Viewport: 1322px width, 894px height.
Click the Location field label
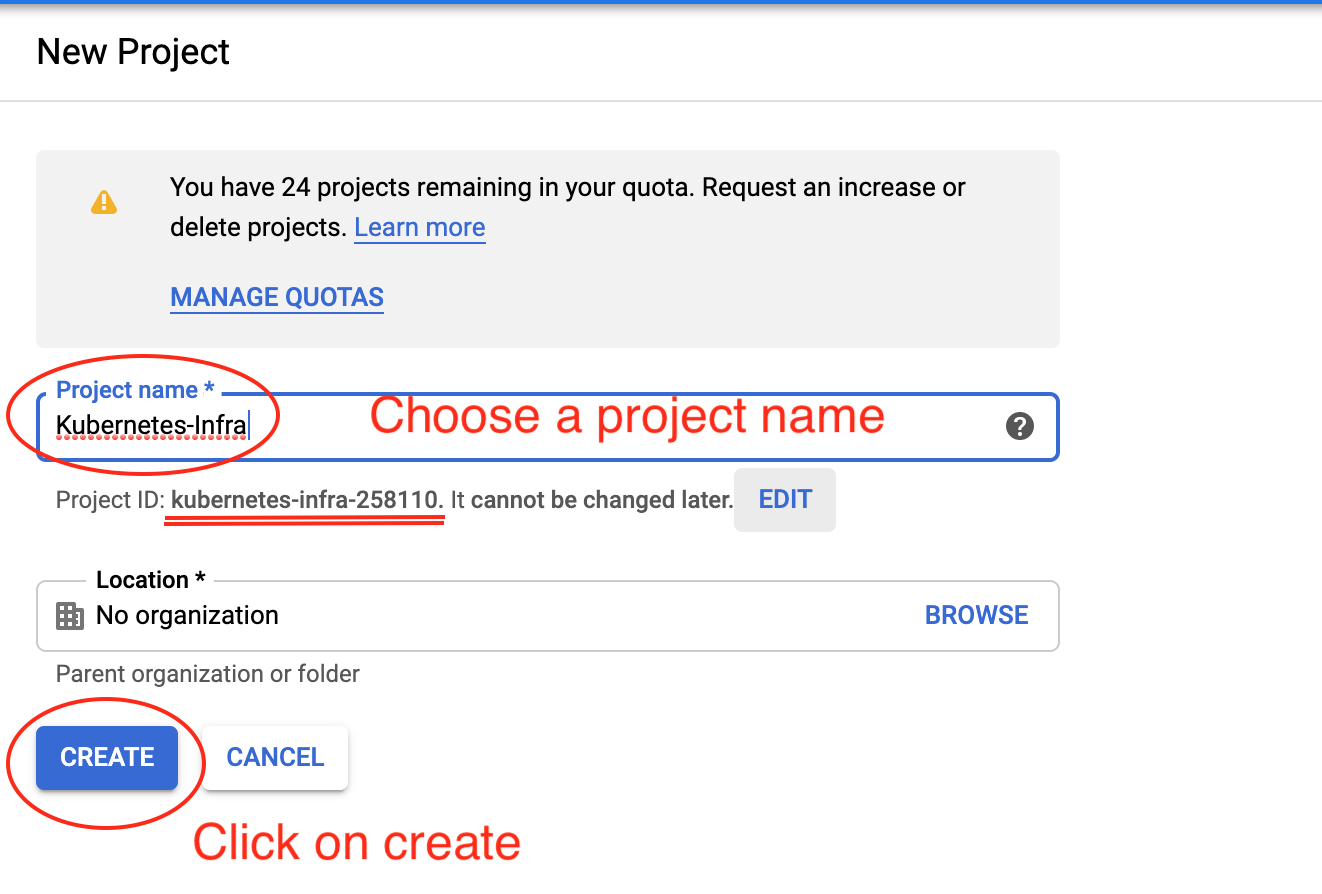(x=151, y=580)
